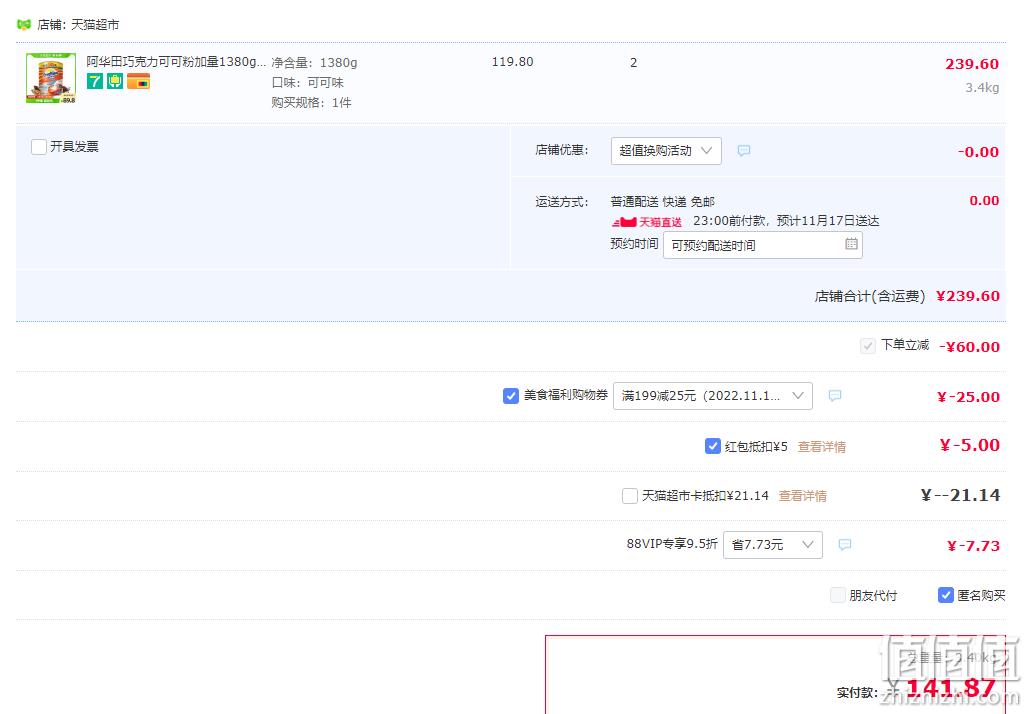Viewport: 1029px width, 714px height.
Task: Click the ¥--21.14 supermarket card amount
Action: pos(961,495)
